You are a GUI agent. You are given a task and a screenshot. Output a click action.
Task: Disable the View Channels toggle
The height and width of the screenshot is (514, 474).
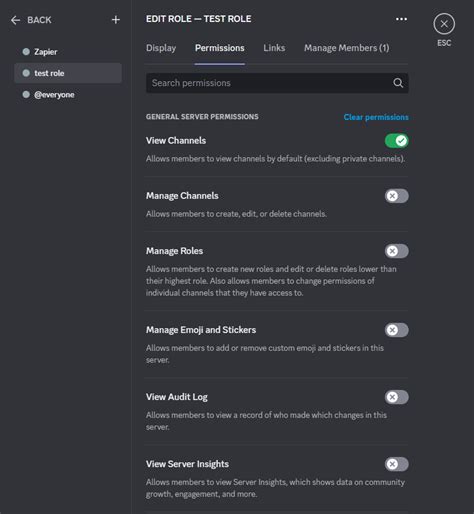click(x=396, y=141)
